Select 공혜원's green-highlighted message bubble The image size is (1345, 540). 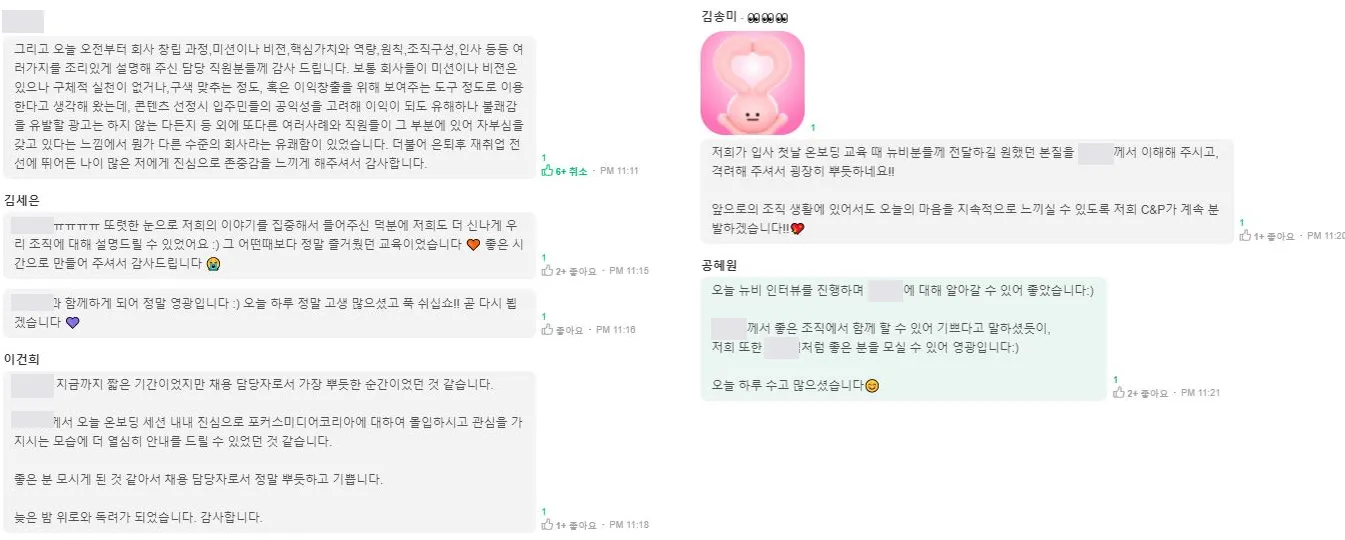click(904, 338)
